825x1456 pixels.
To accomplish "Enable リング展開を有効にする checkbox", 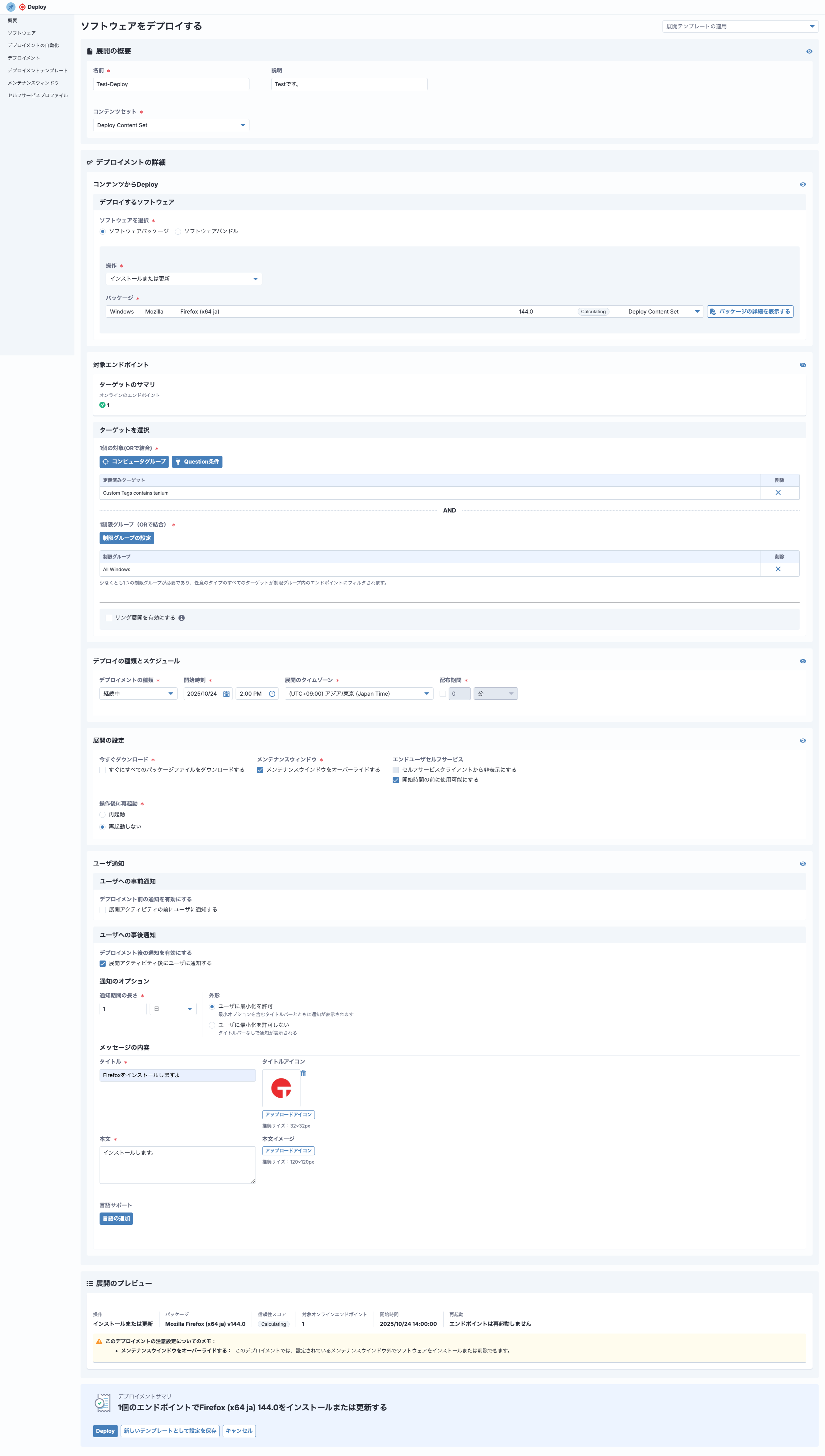I will (109, 618).
